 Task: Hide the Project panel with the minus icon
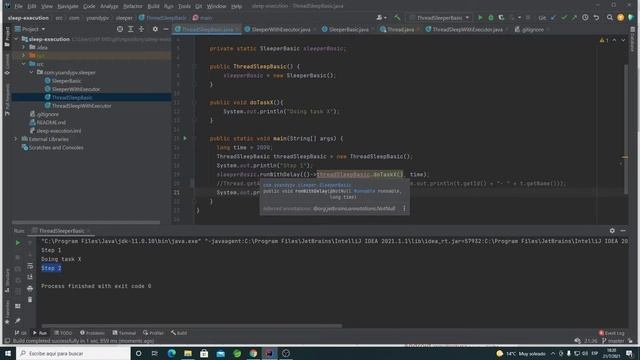(166, 29)
